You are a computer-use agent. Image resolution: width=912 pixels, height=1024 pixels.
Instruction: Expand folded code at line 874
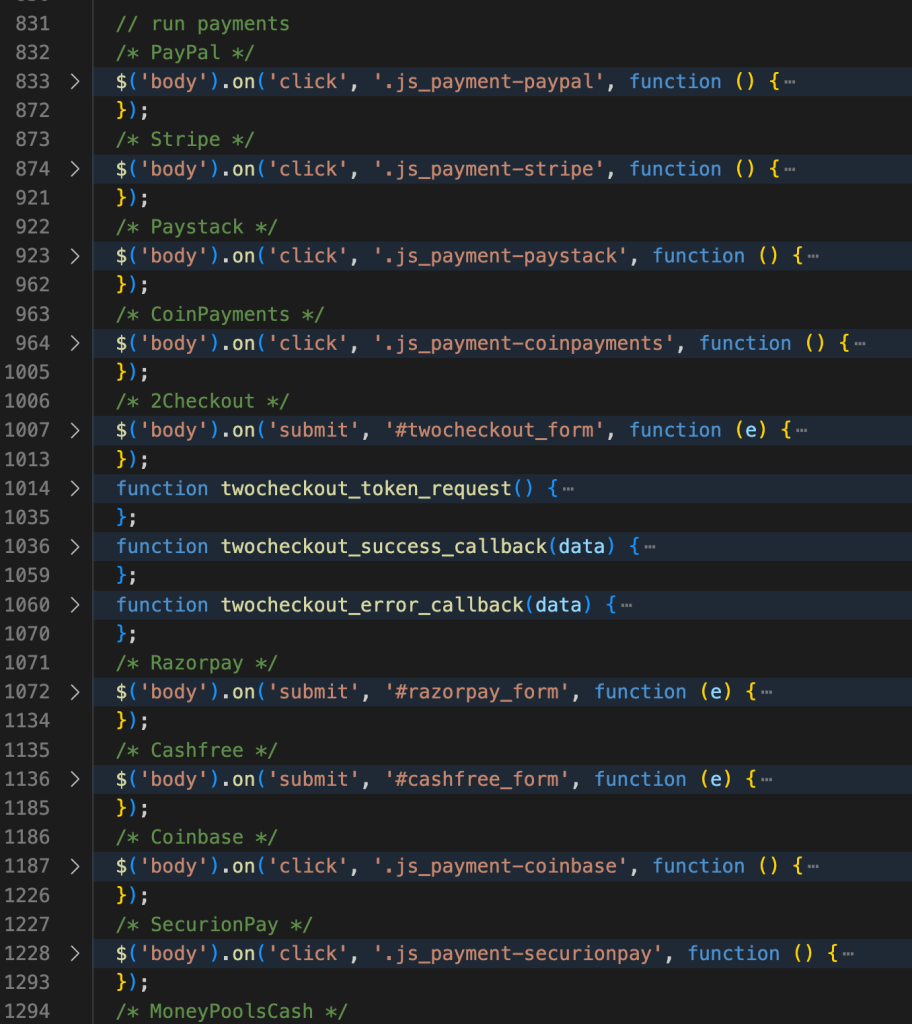coord(75,169)
